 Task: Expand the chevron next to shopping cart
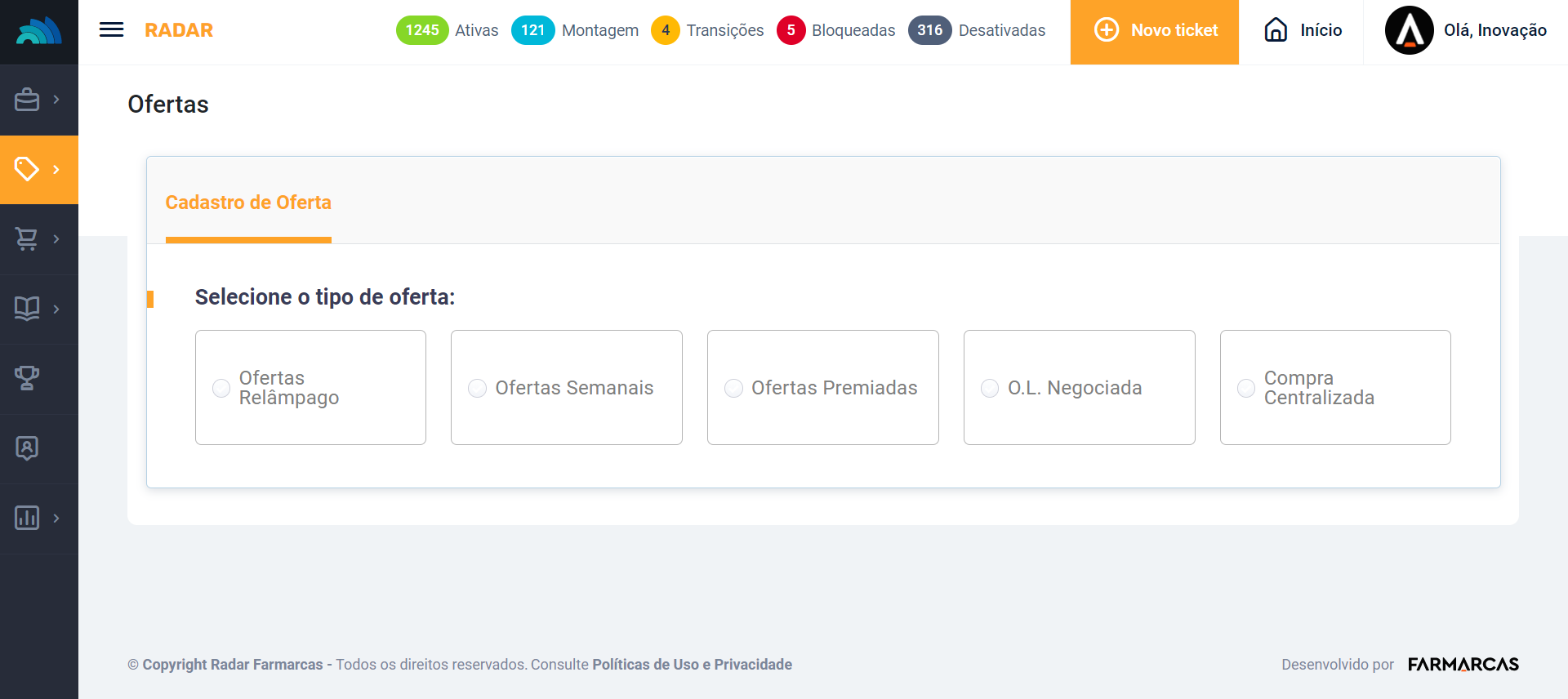coord(56,238)
